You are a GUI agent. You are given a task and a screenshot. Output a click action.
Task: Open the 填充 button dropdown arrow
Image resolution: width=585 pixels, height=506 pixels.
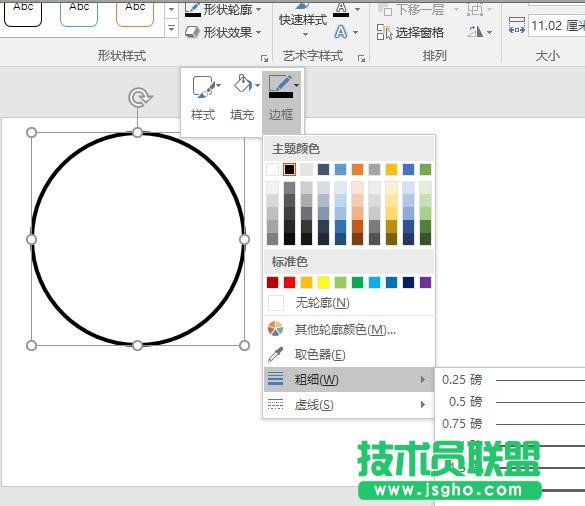[x=257, y=85]
